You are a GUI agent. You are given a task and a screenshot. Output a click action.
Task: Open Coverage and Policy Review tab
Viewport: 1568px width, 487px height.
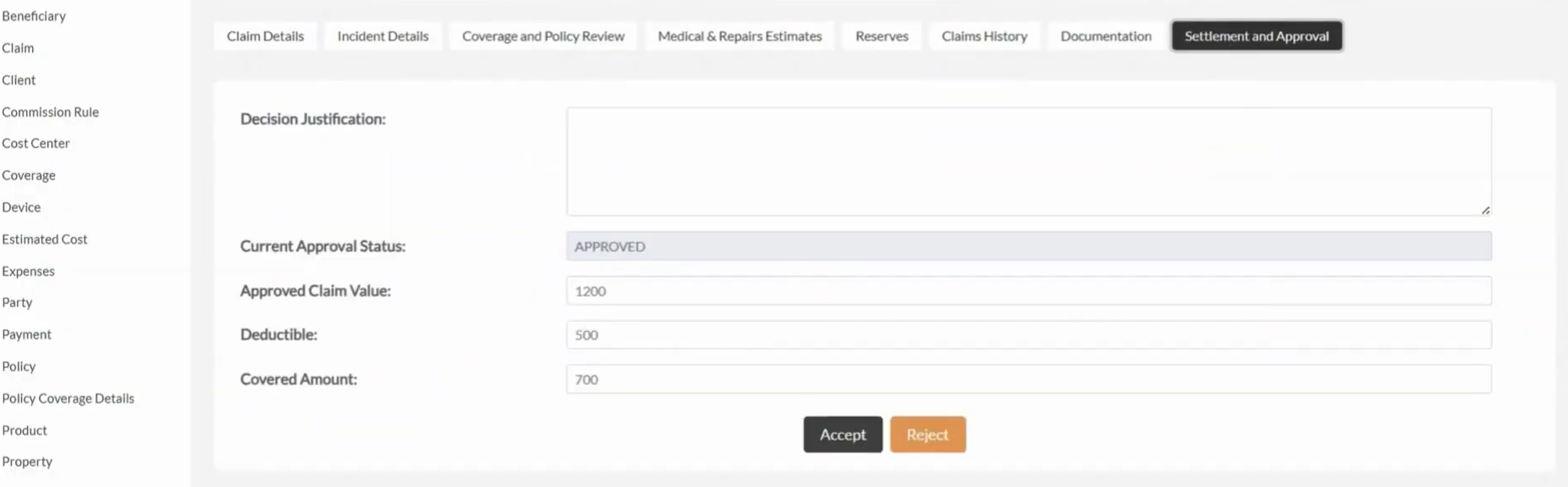(543, 36)
